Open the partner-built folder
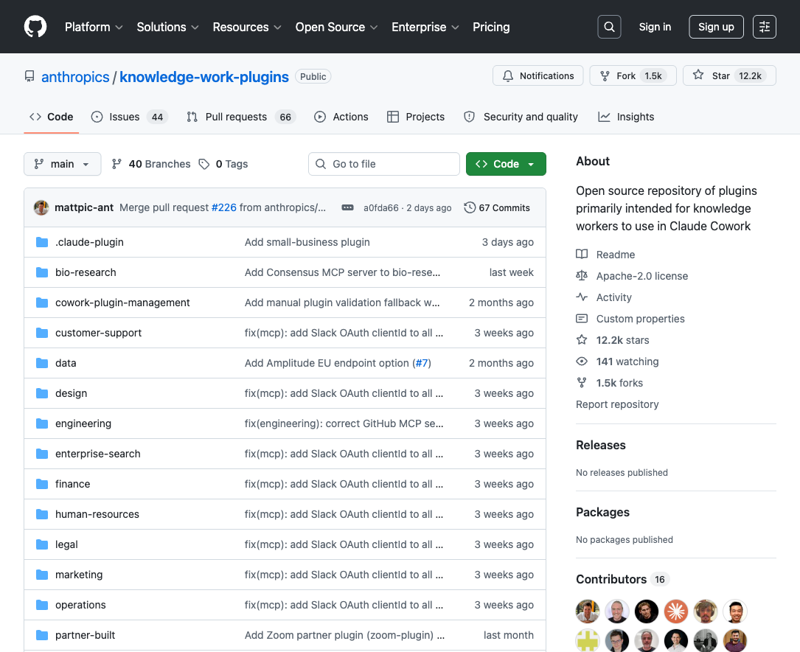This screenshot has height=652, width=800. [x=85, y=635]
